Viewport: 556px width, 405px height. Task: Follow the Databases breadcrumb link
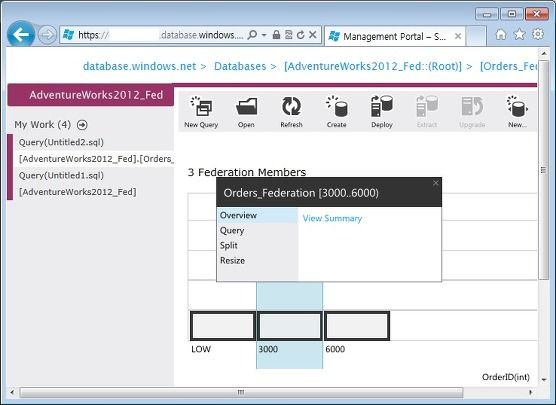click(x=240, y=66)
